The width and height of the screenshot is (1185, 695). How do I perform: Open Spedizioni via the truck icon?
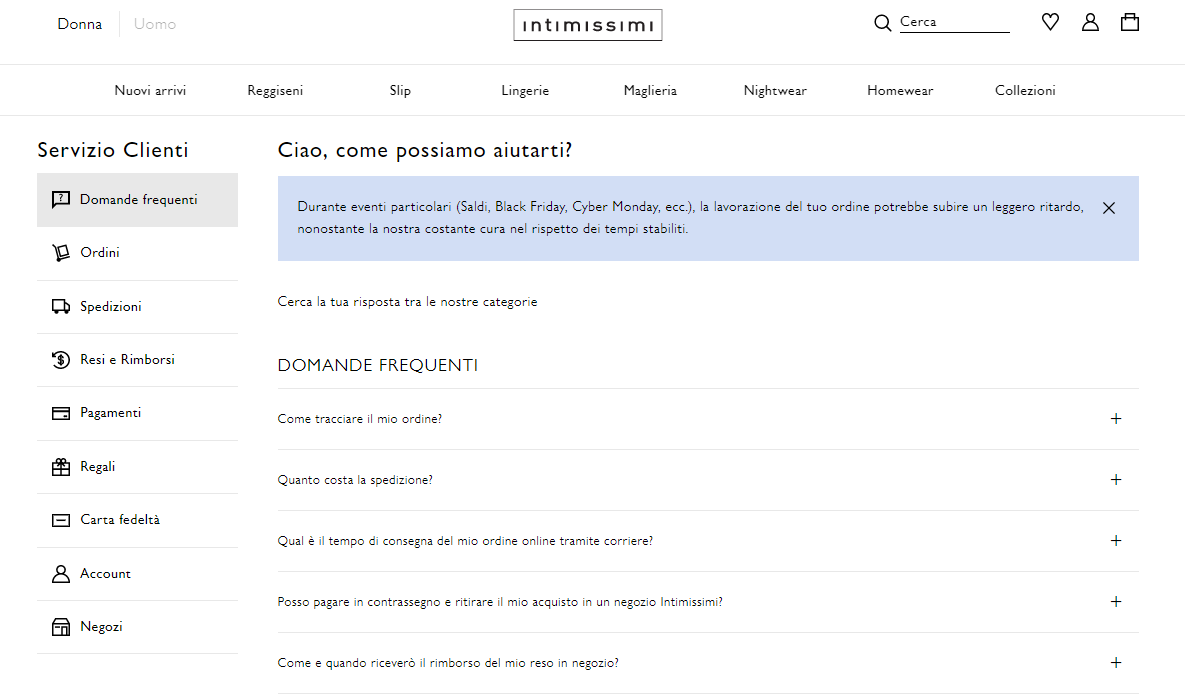[x=60, y=306]
